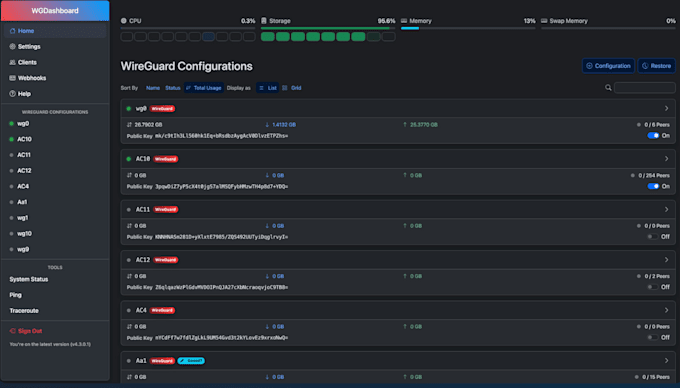Expand the AC11 configuration chevron

click(x=667, y=209)
